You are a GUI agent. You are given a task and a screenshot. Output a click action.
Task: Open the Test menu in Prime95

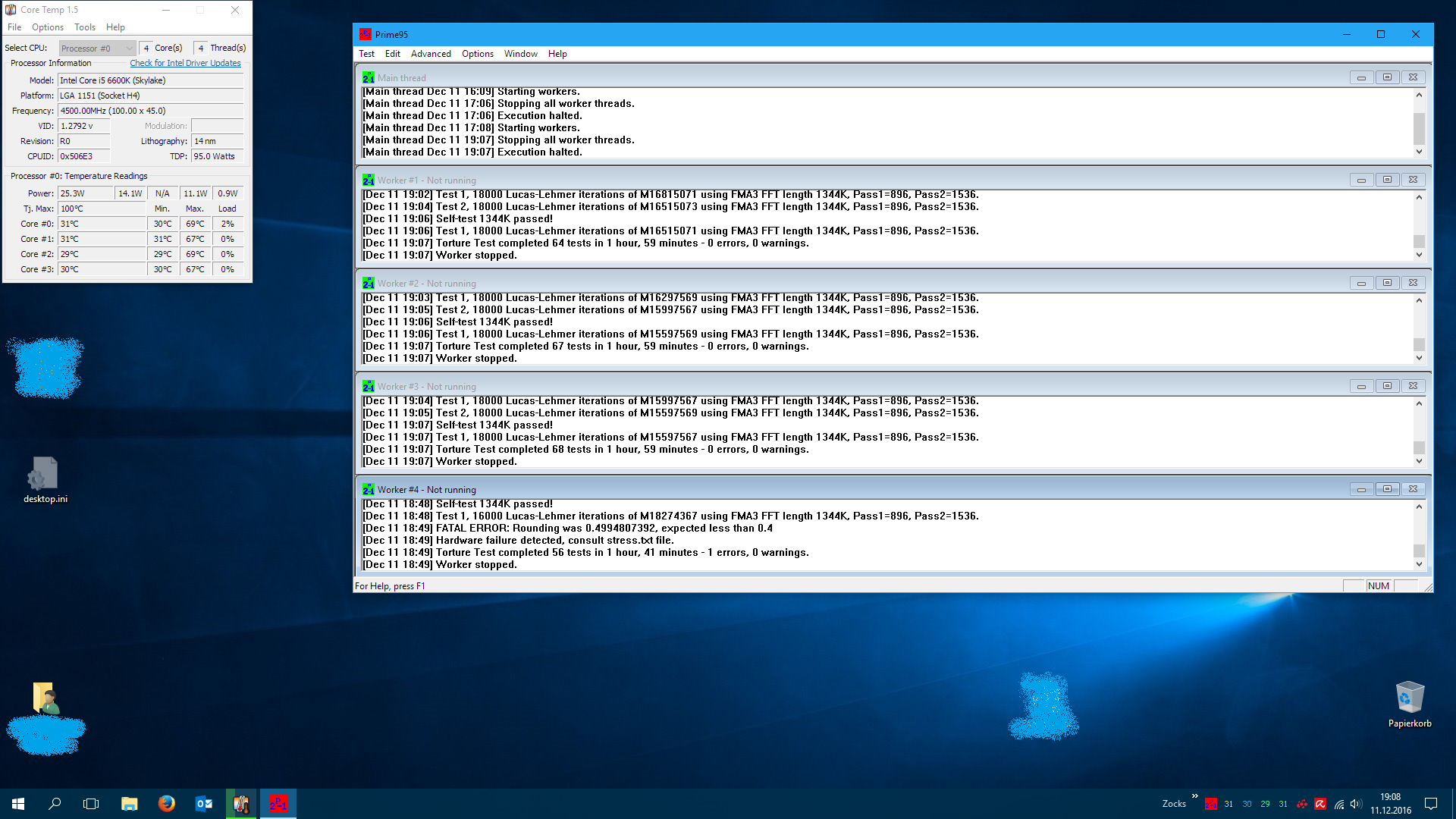(366, 54)
